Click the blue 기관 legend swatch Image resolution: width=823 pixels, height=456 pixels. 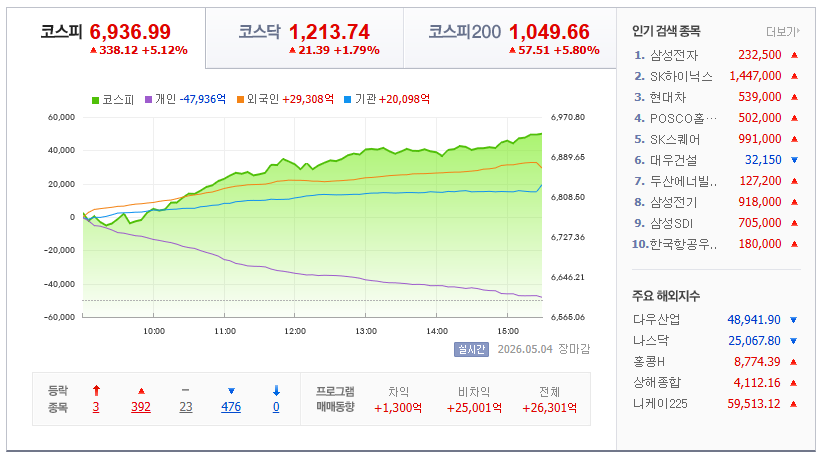coord(347,100)
